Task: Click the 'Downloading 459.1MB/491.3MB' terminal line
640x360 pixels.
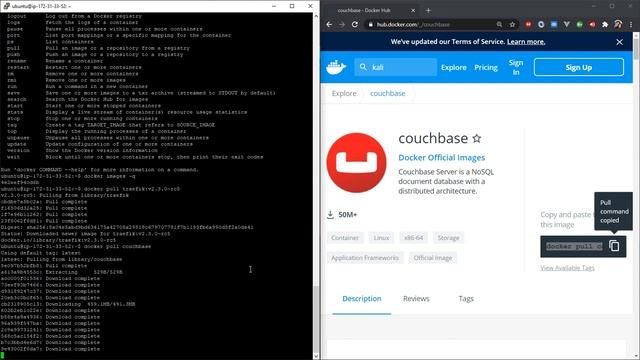Action: (x=68, y=304)
